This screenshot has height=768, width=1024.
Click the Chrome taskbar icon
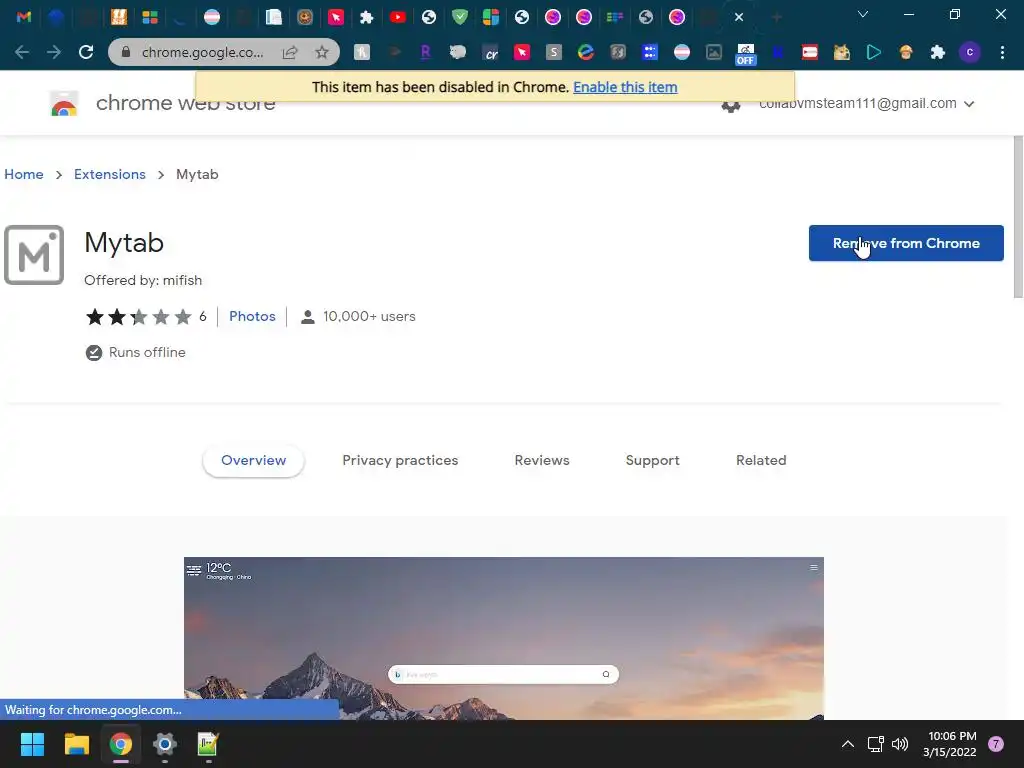(121, 744)
